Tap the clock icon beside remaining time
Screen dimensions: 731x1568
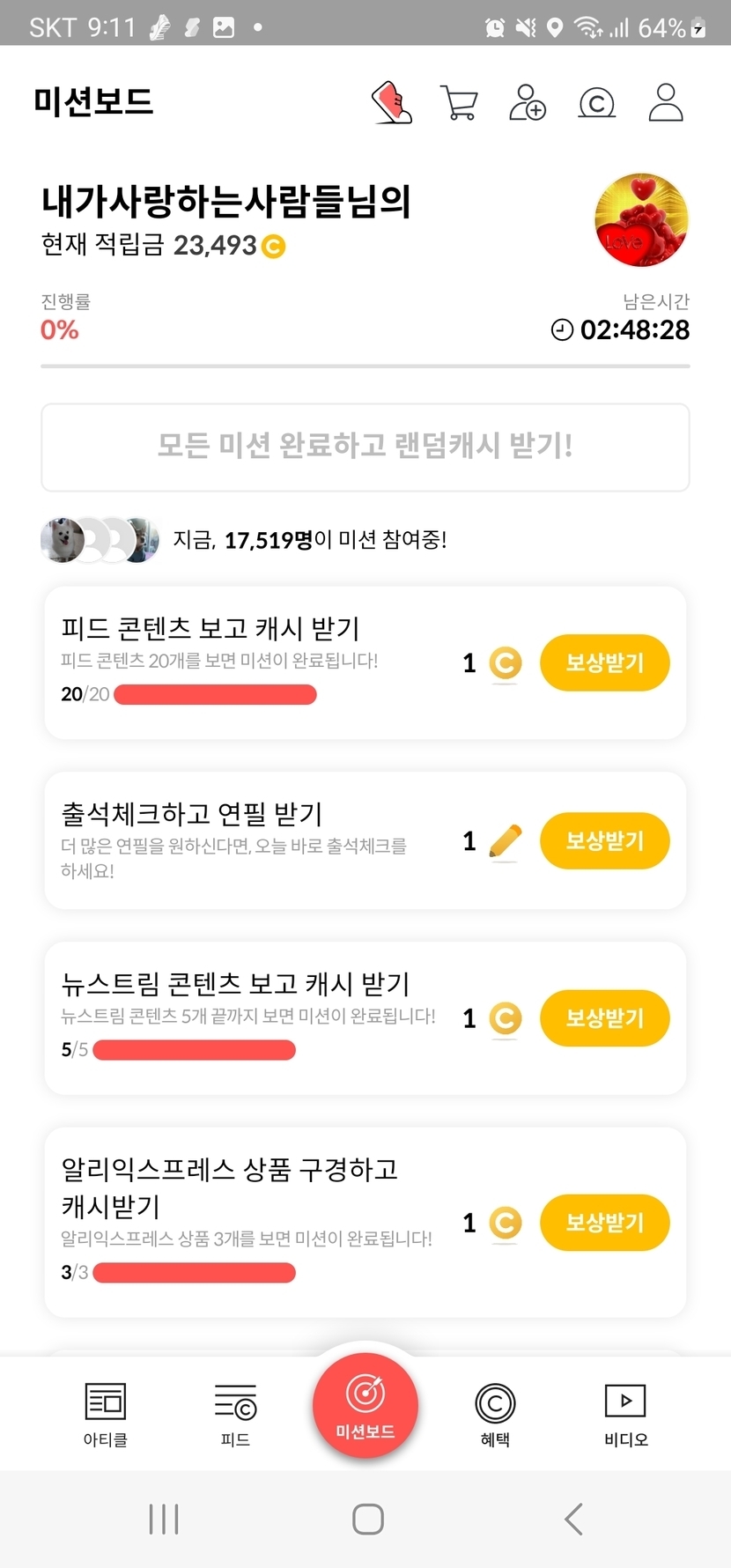[x=562, y=330]
